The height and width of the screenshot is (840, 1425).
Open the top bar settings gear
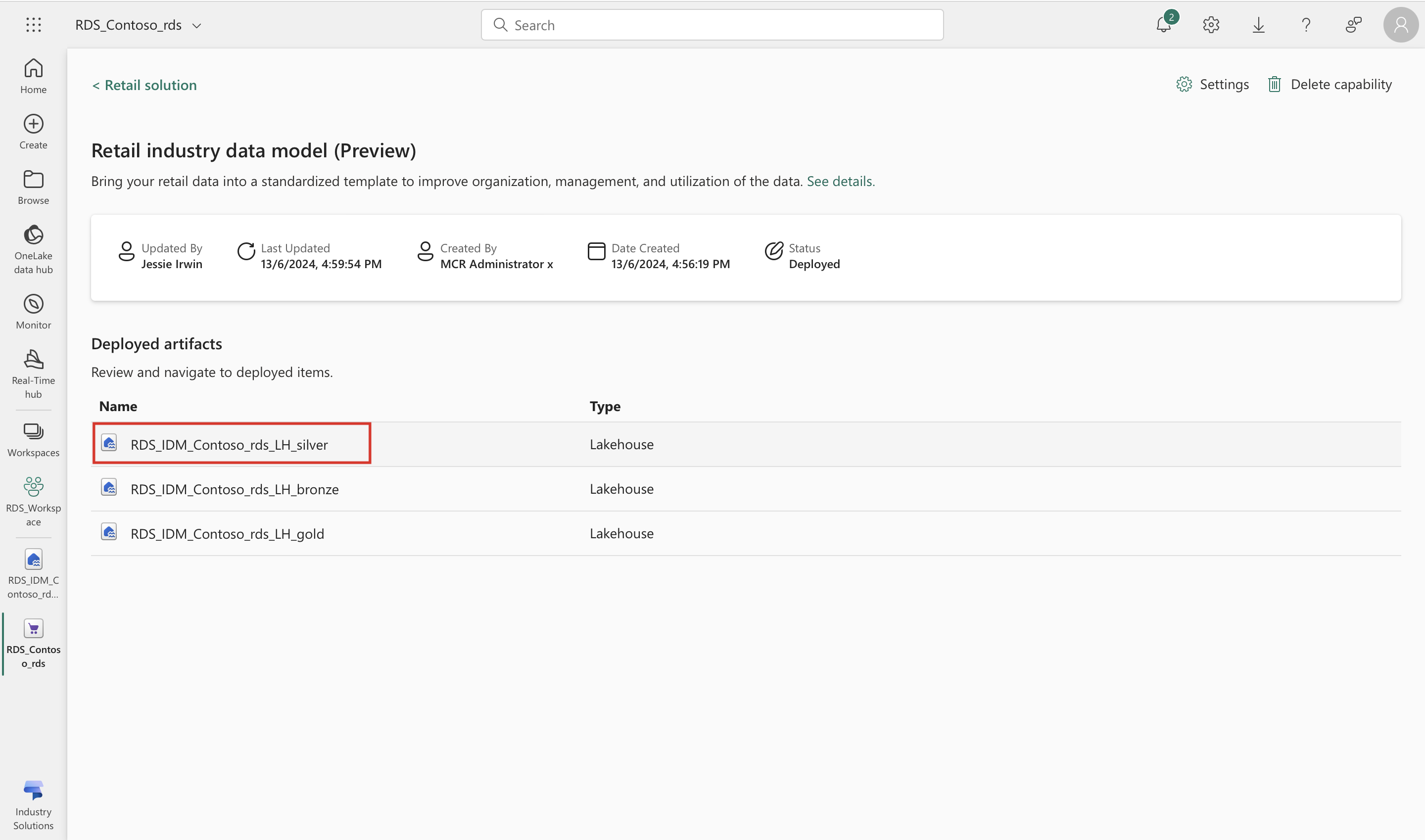click(1211, 25)
